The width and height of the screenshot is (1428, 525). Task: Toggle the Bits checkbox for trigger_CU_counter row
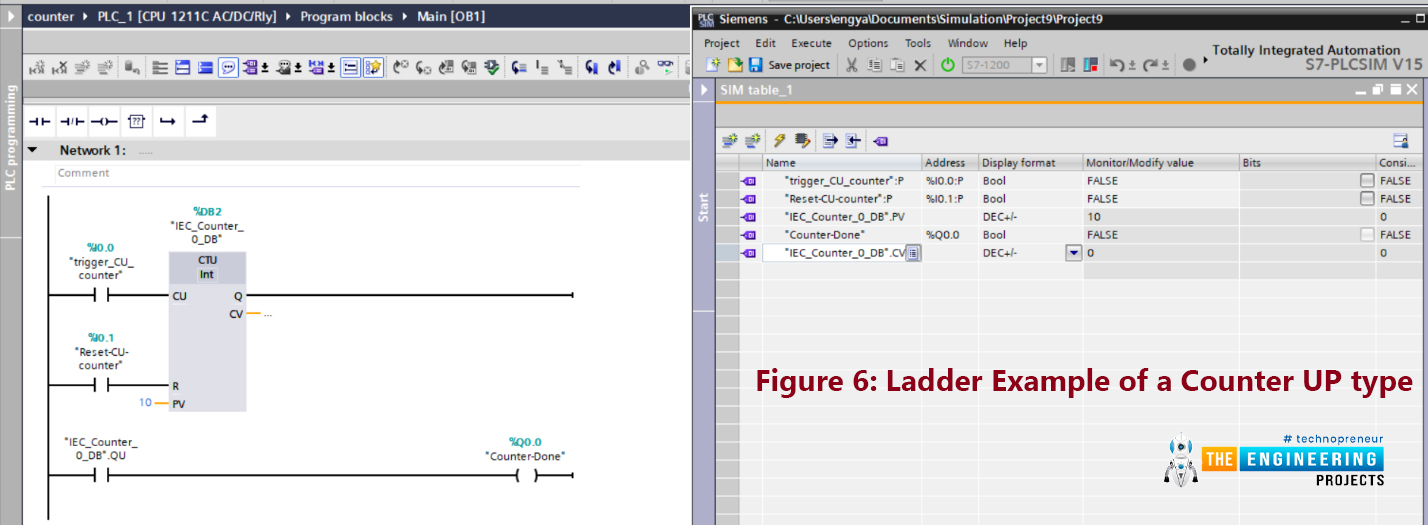pos(1367,181)
